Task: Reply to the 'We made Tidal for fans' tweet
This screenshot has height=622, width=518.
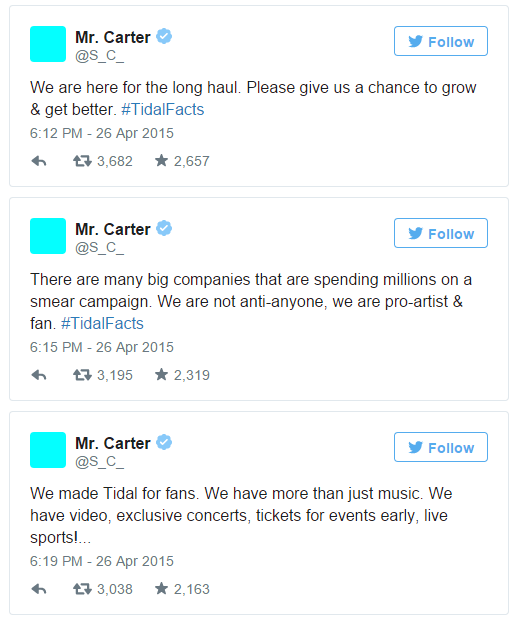Action: (39, 589)
